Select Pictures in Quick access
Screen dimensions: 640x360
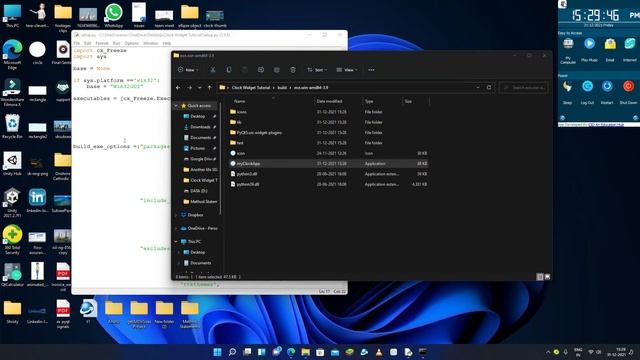200,148
